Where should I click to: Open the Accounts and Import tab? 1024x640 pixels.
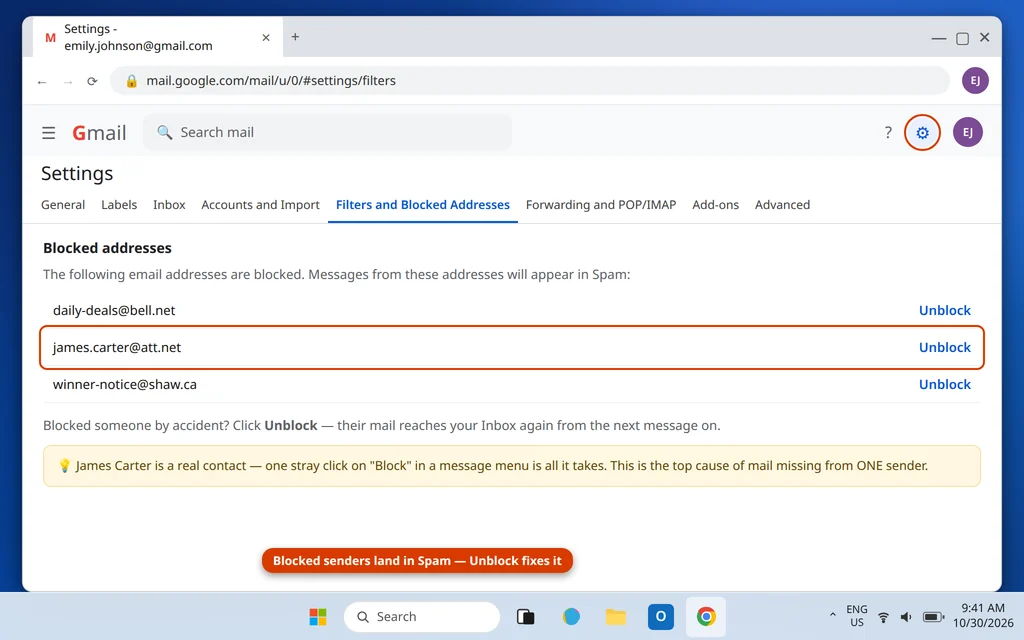261,205
